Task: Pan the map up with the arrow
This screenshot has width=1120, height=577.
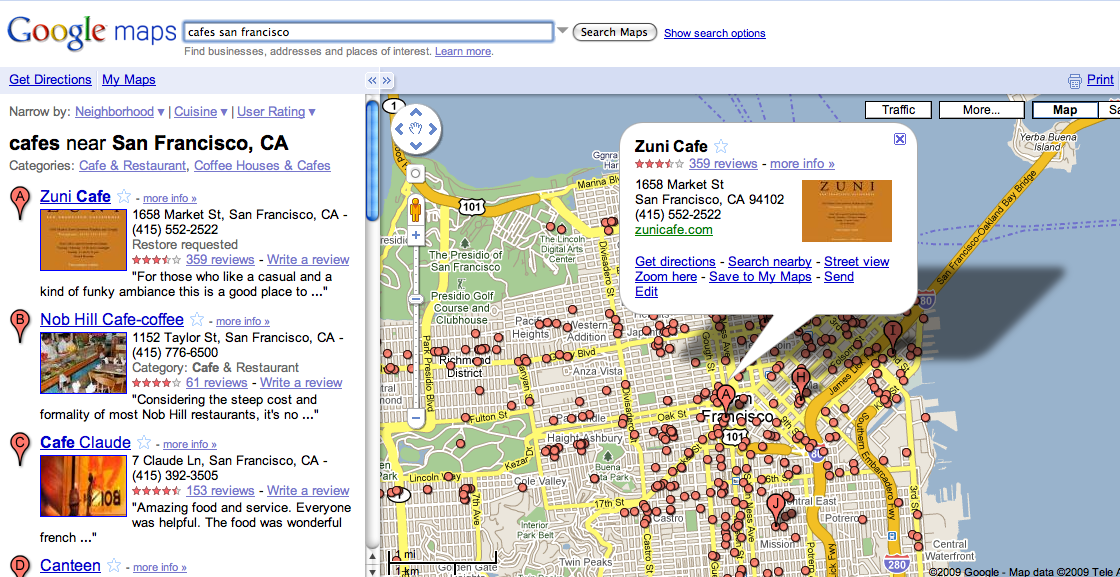Action: pyautogui.click(x=417, y=112)
